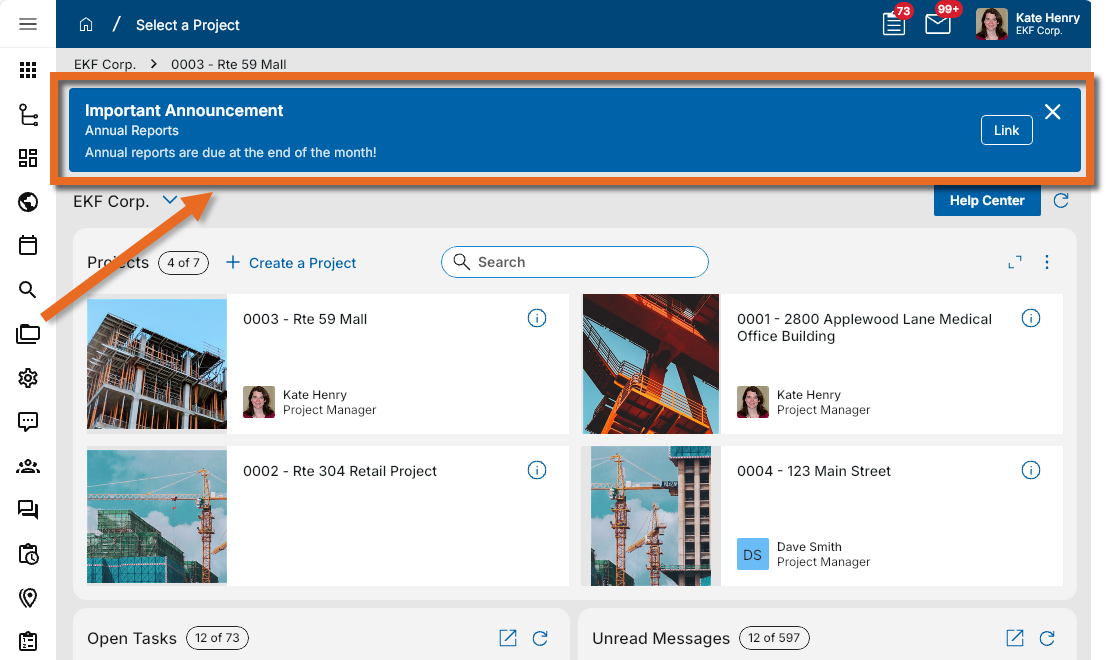Click the Help Center button
The width and height of the screenshot is (1108, 660).
(x=986, y=200)
